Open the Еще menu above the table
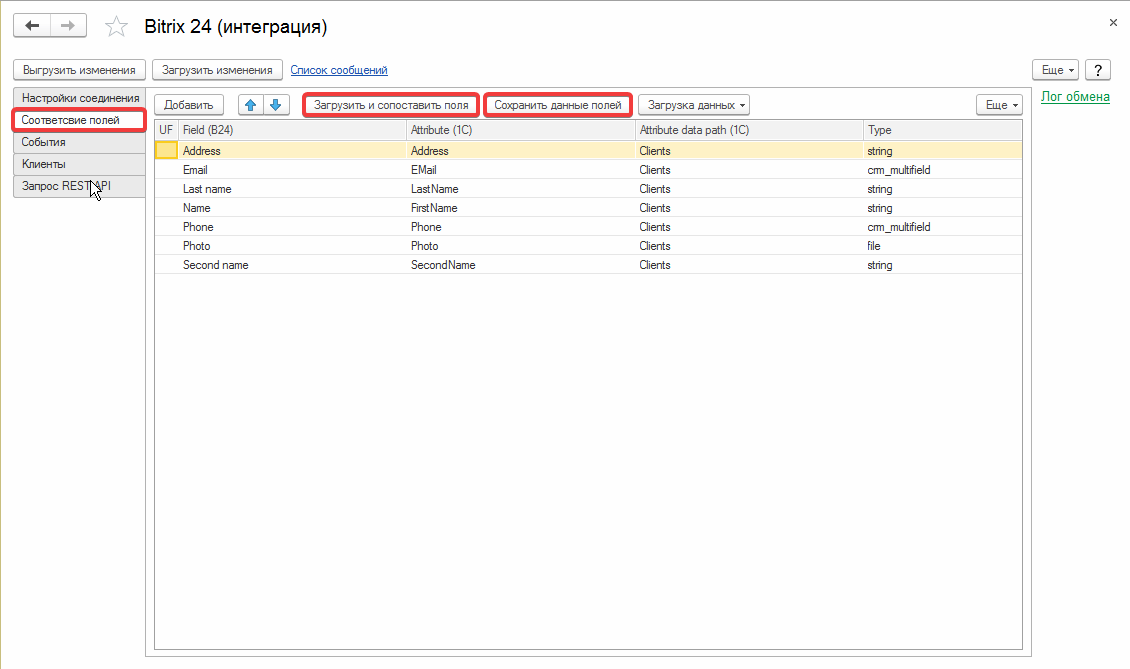 [x=1000, y=105]
